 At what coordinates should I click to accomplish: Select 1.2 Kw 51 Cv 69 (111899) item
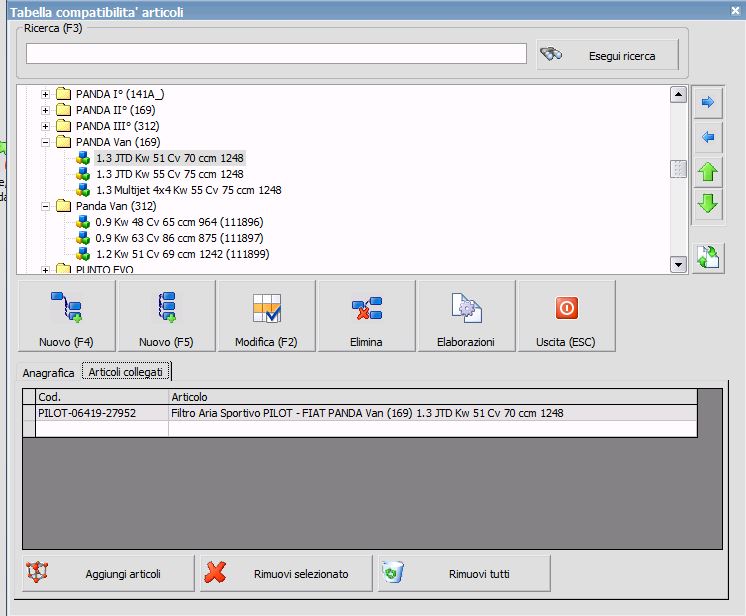coord(183,254)
